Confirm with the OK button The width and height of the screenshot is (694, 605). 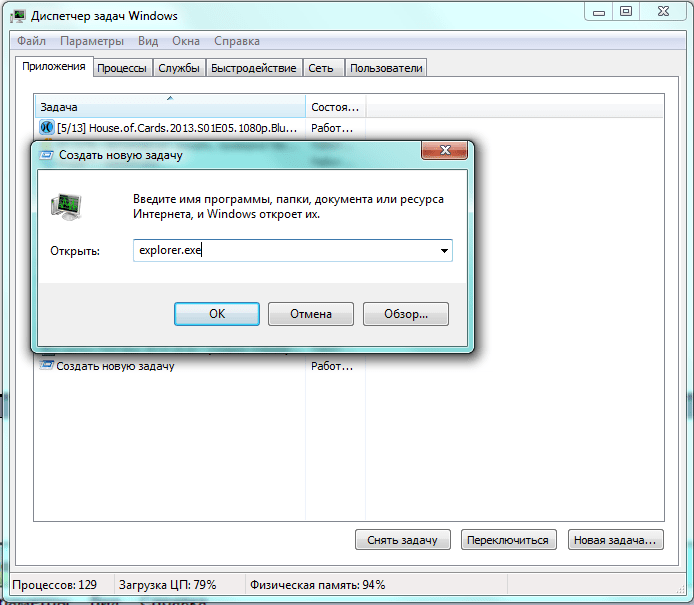click(217, 314)
